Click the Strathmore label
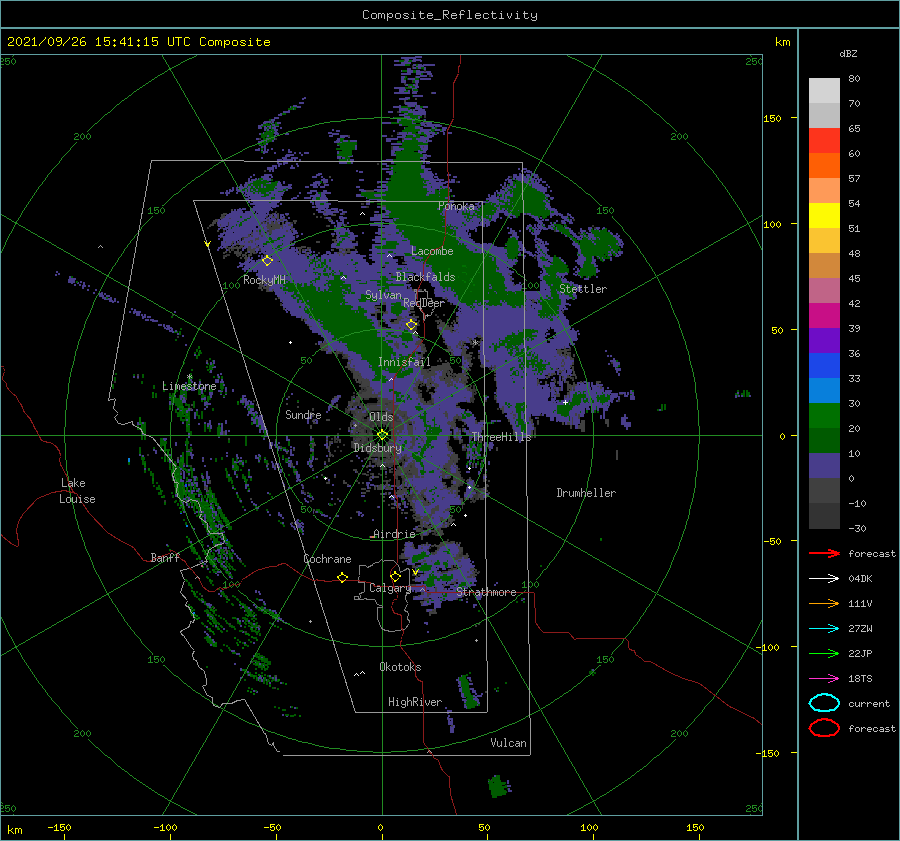Screen dimensions: 900x841 tap(486, 592)
